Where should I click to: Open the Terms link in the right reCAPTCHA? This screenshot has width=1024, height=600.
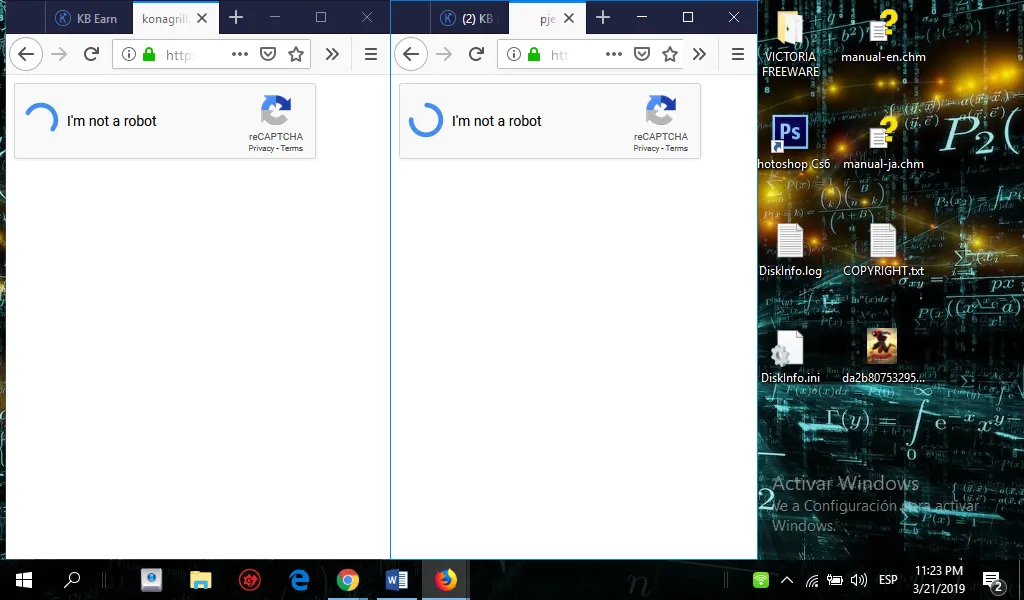677,148
